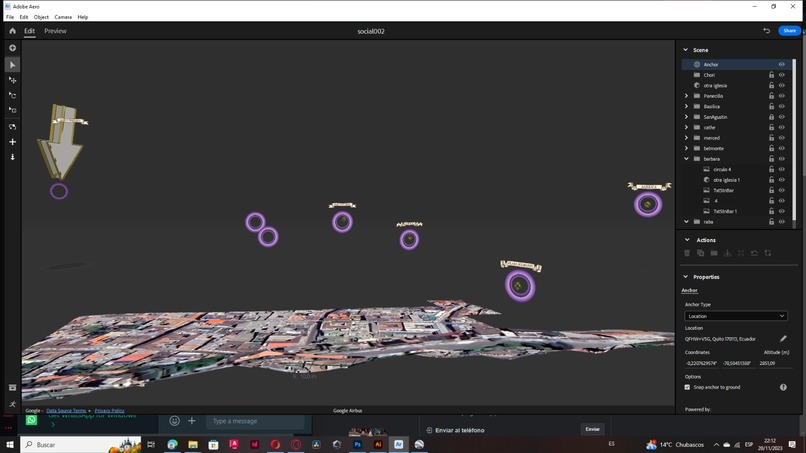The width and height of the screenshot is (806, 453).
Task: Expand the merced group
Action: 686,138
